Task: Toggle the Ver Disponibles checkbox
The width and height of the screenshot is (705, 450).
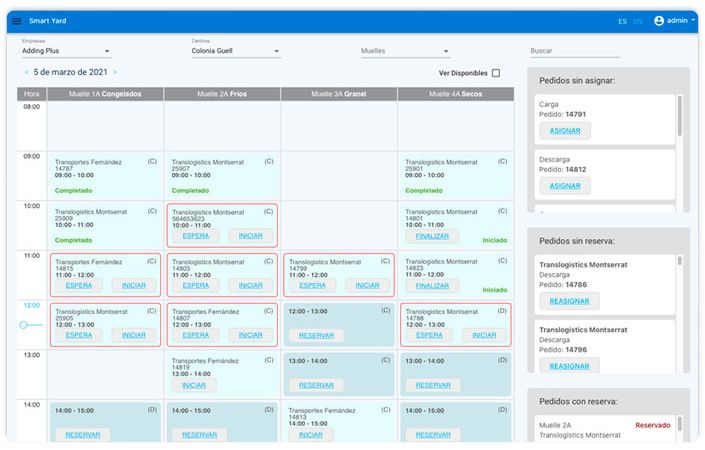Action: pyautogui.click(x=496, y=73)
